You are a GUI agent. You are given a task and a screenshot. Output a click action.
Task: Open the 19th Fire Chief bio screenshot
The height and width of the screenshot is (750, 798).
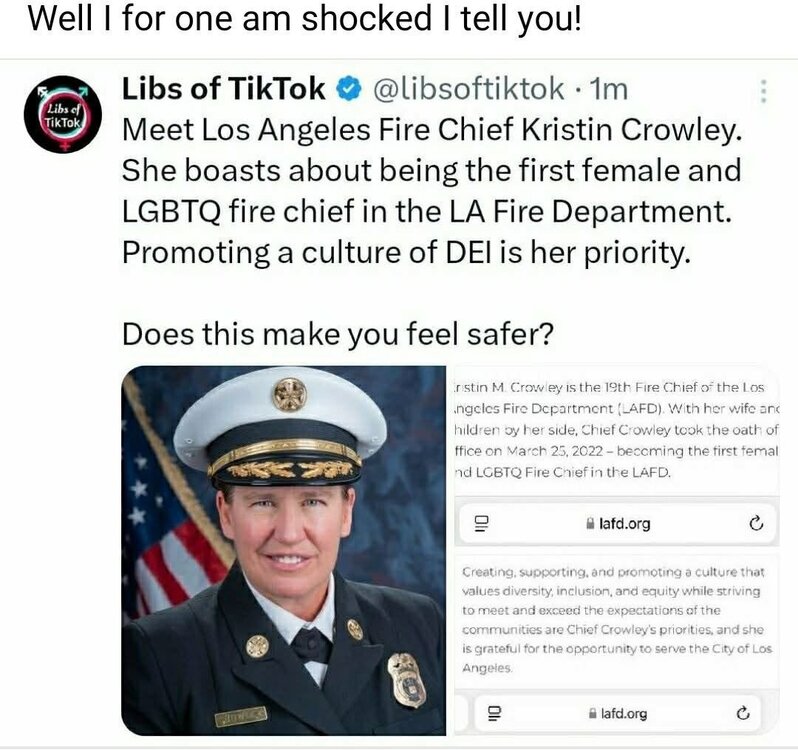616,430
